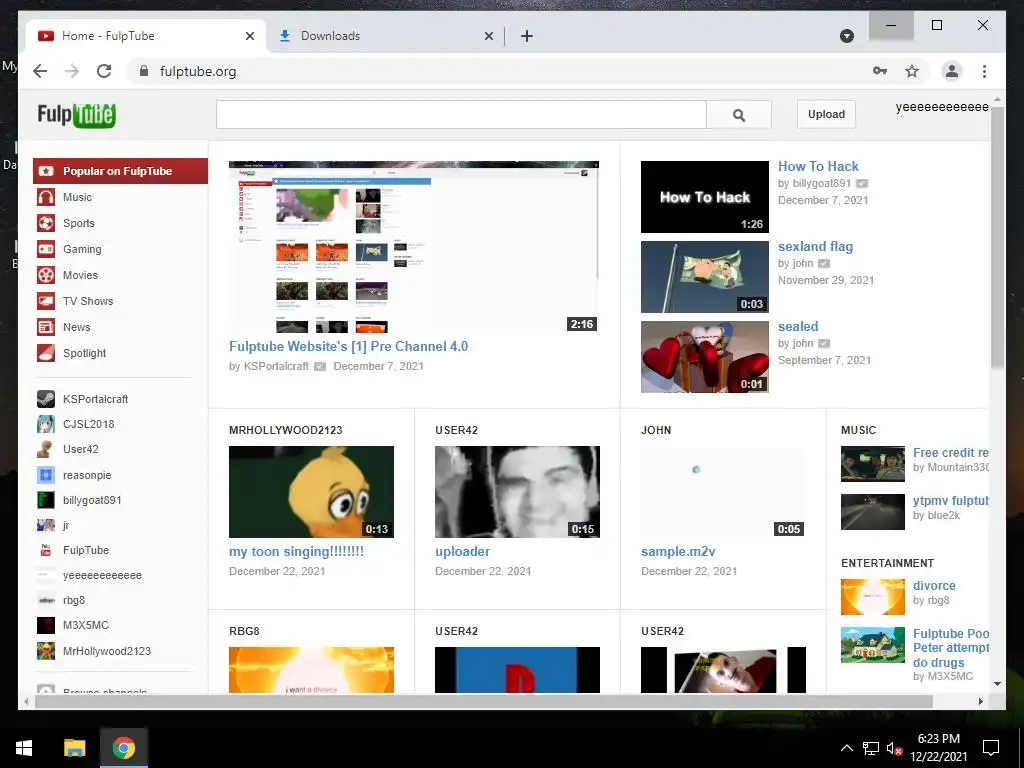Click the network tray icon

[871, 748]
